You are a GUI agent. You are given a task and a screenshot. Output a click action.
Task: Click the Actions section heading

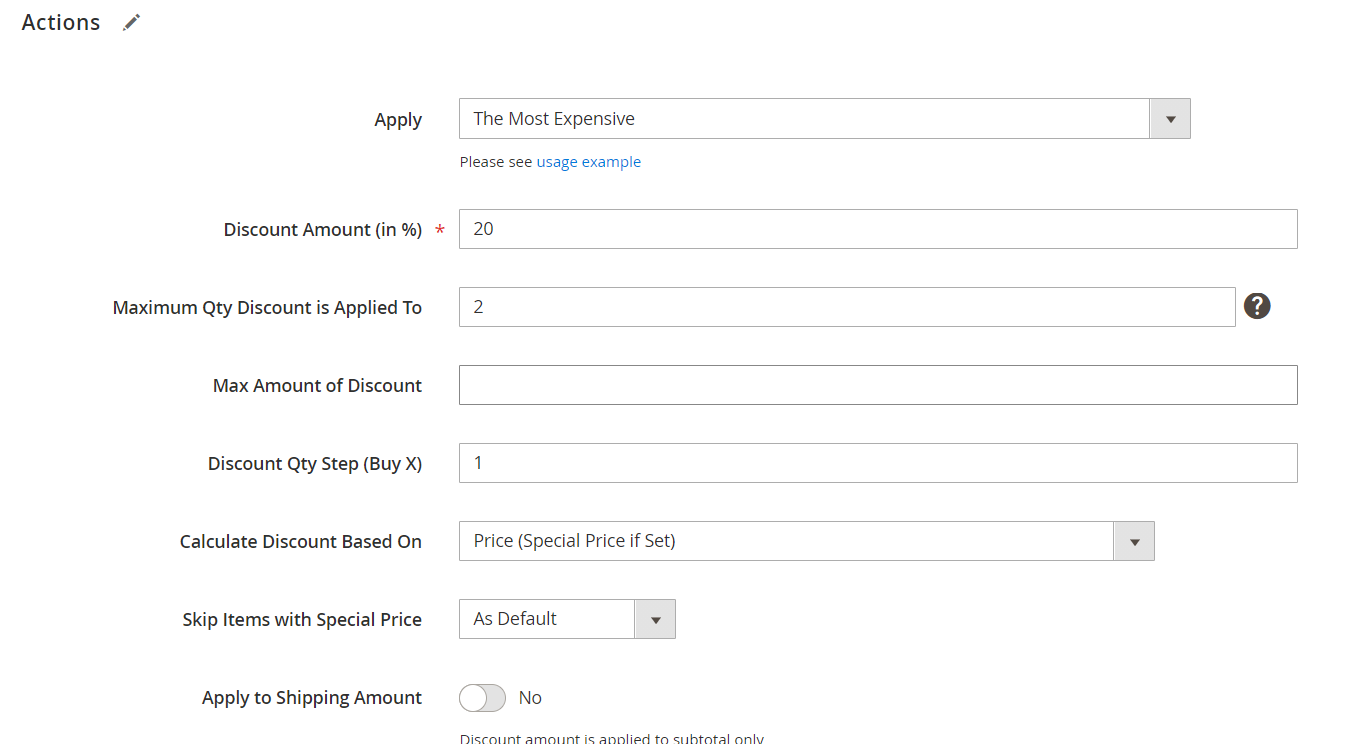pyautogui.click(x=61, y=23)
